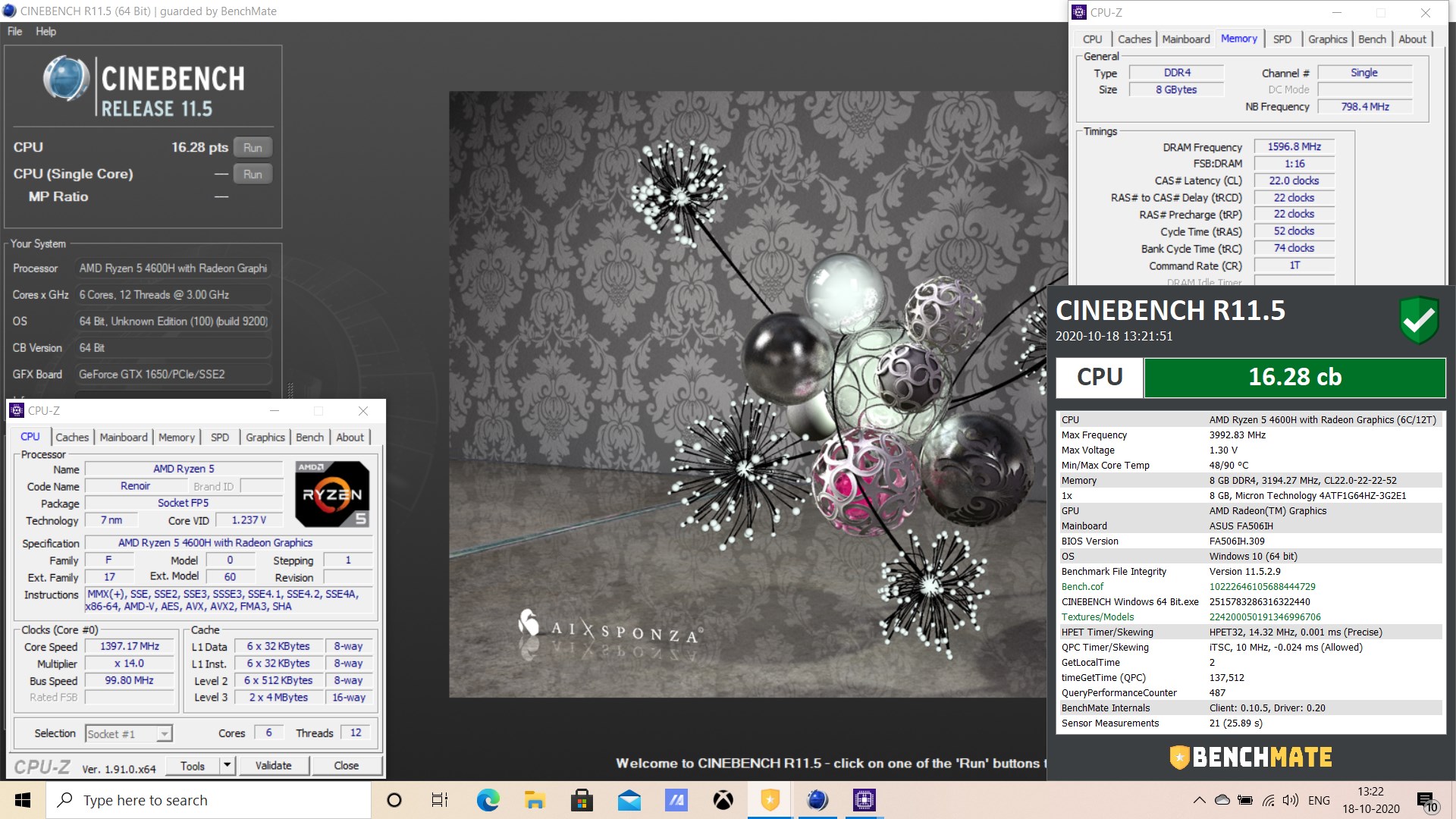Open Xbox app from the taskbar
The image size is (1456, 819).
723,800
